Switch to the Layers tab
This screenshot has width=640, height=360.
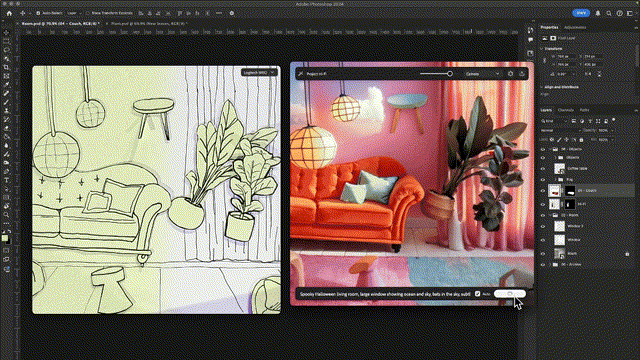[x=546, y=110]
